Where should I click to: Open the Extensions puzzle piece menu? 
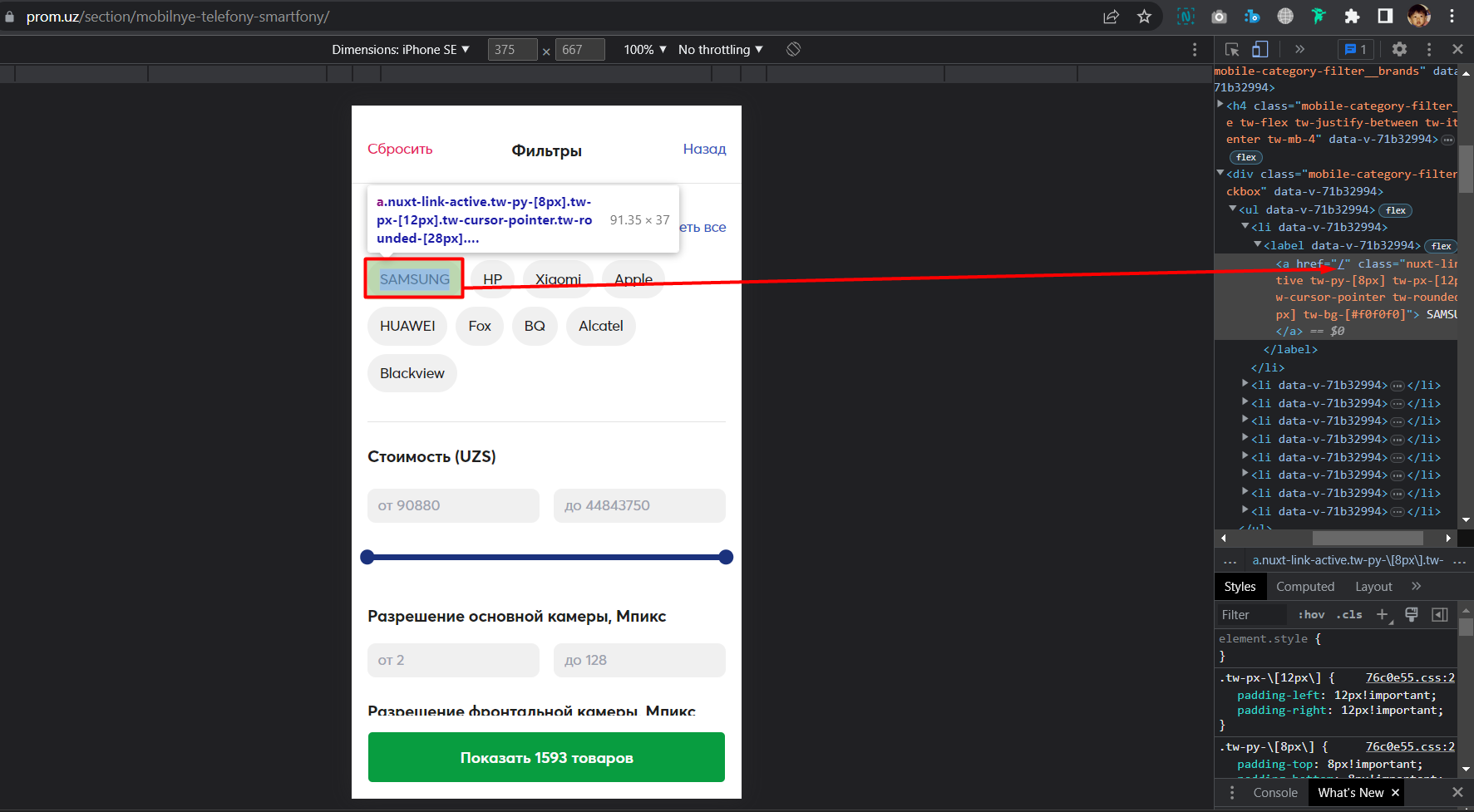(1352, 17)
